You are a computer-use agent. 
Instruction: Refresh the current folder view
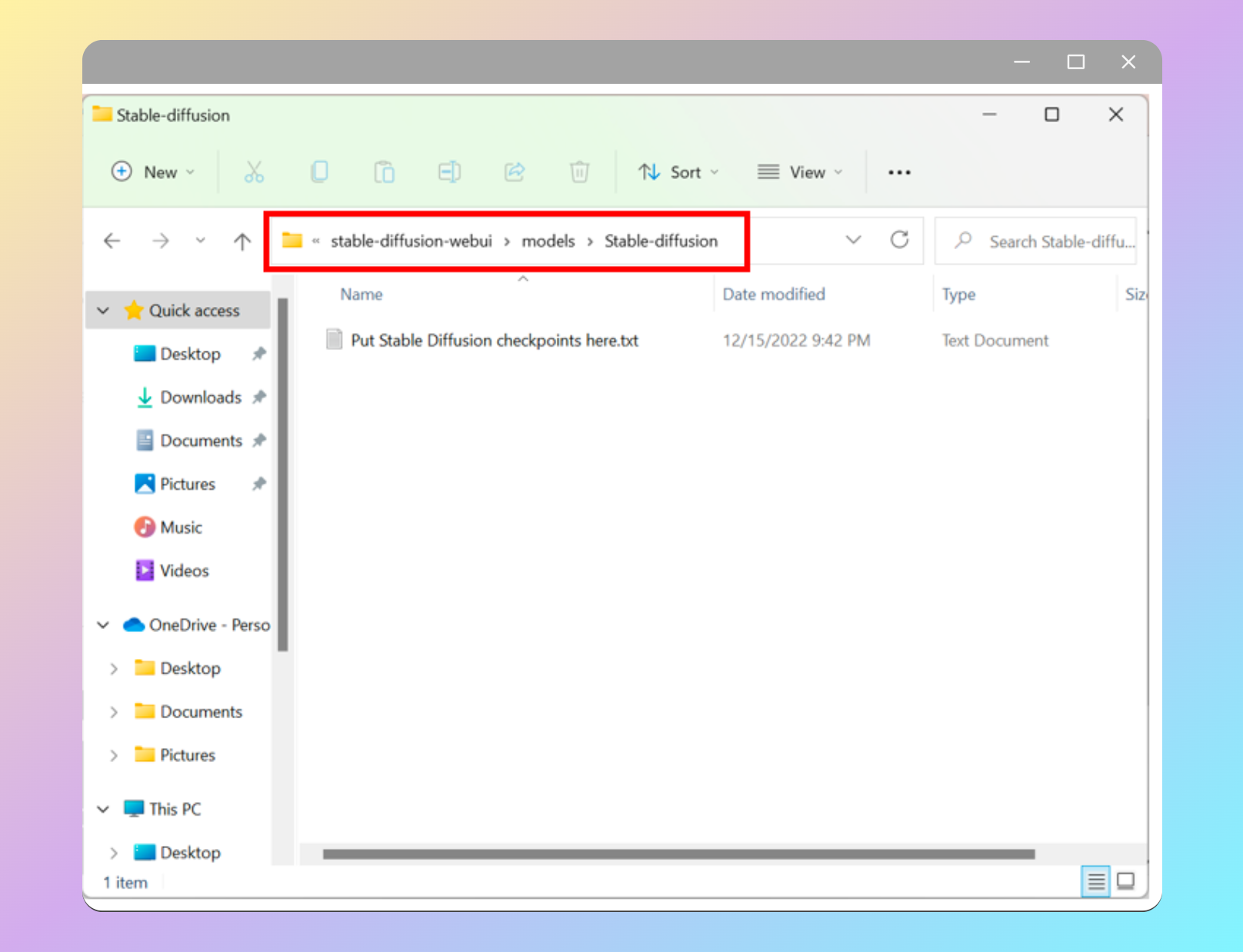click(899, 241)
